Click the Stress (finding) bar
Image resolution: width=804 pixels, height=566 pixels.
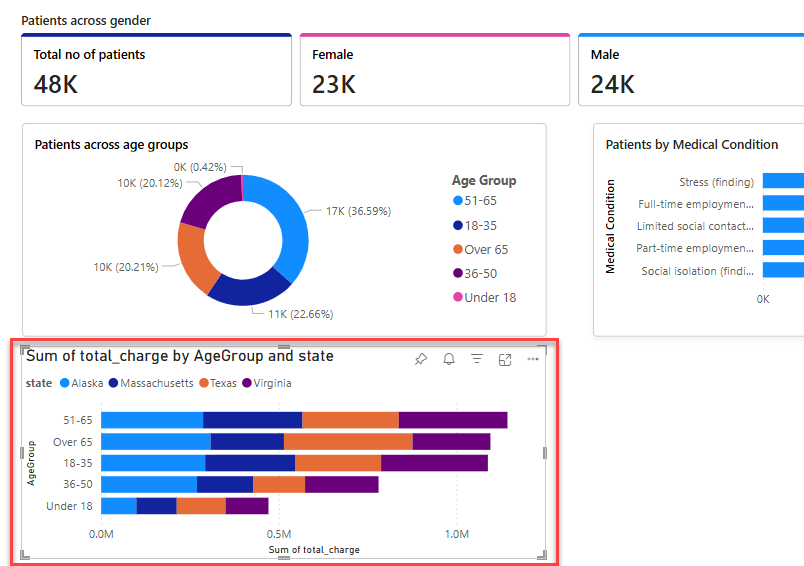(x=783, y=180)
